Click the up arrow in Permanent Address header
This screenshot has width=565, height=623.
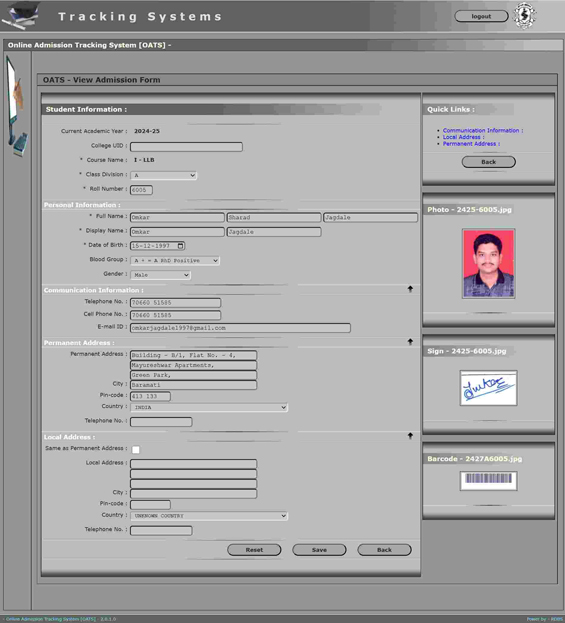click(x=410, y=342)
